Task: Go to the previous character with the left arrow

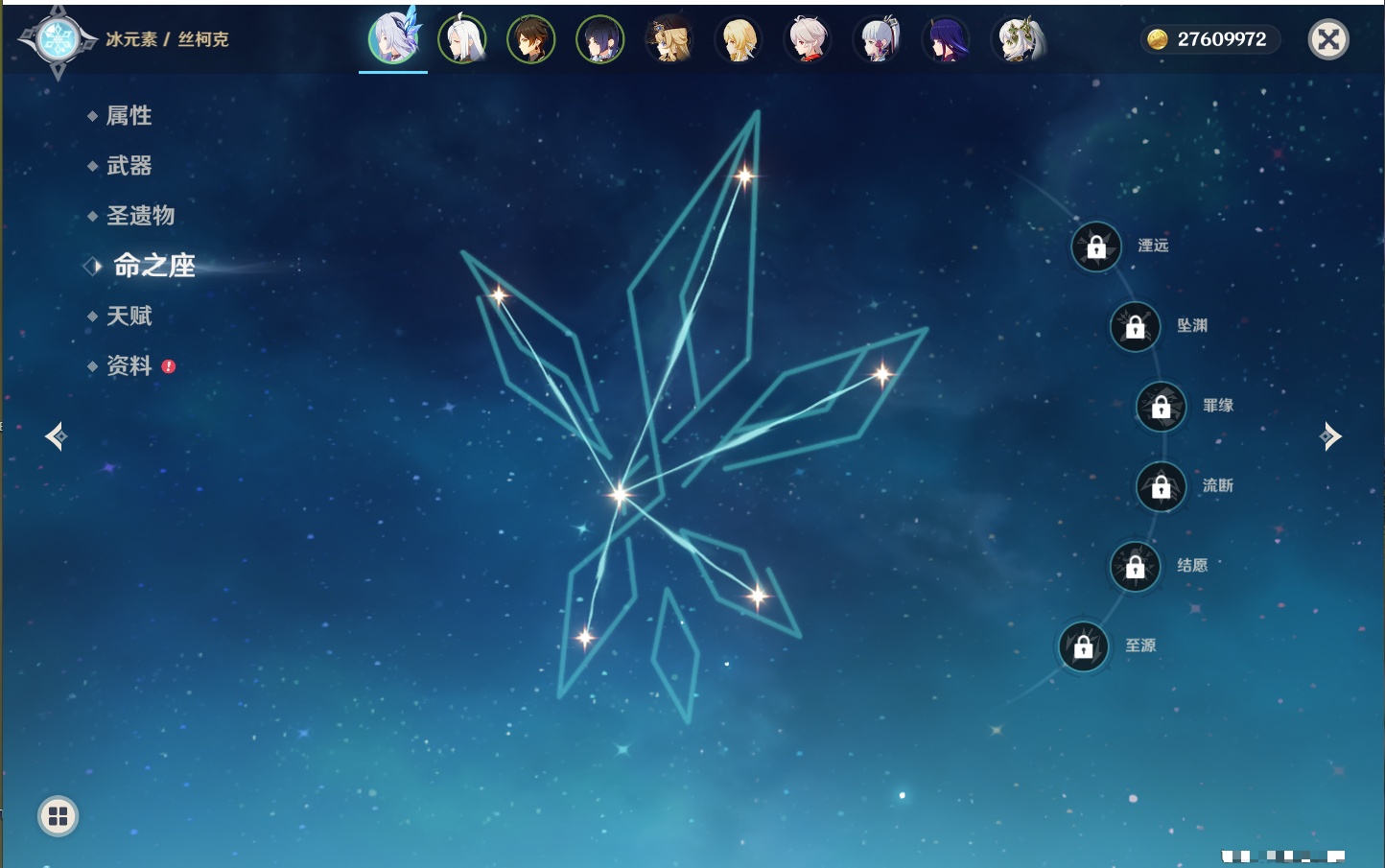Action: (x=56, y=436)
